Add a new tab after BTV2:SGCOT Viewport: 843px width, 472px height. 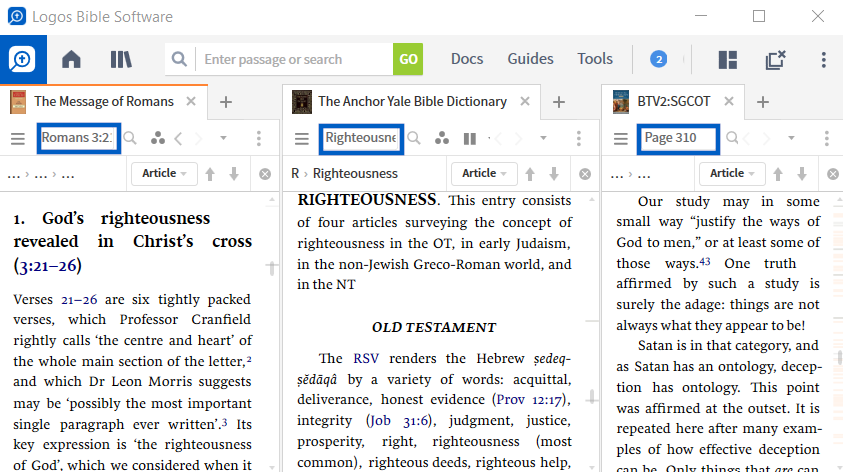(x=762, y=102)
